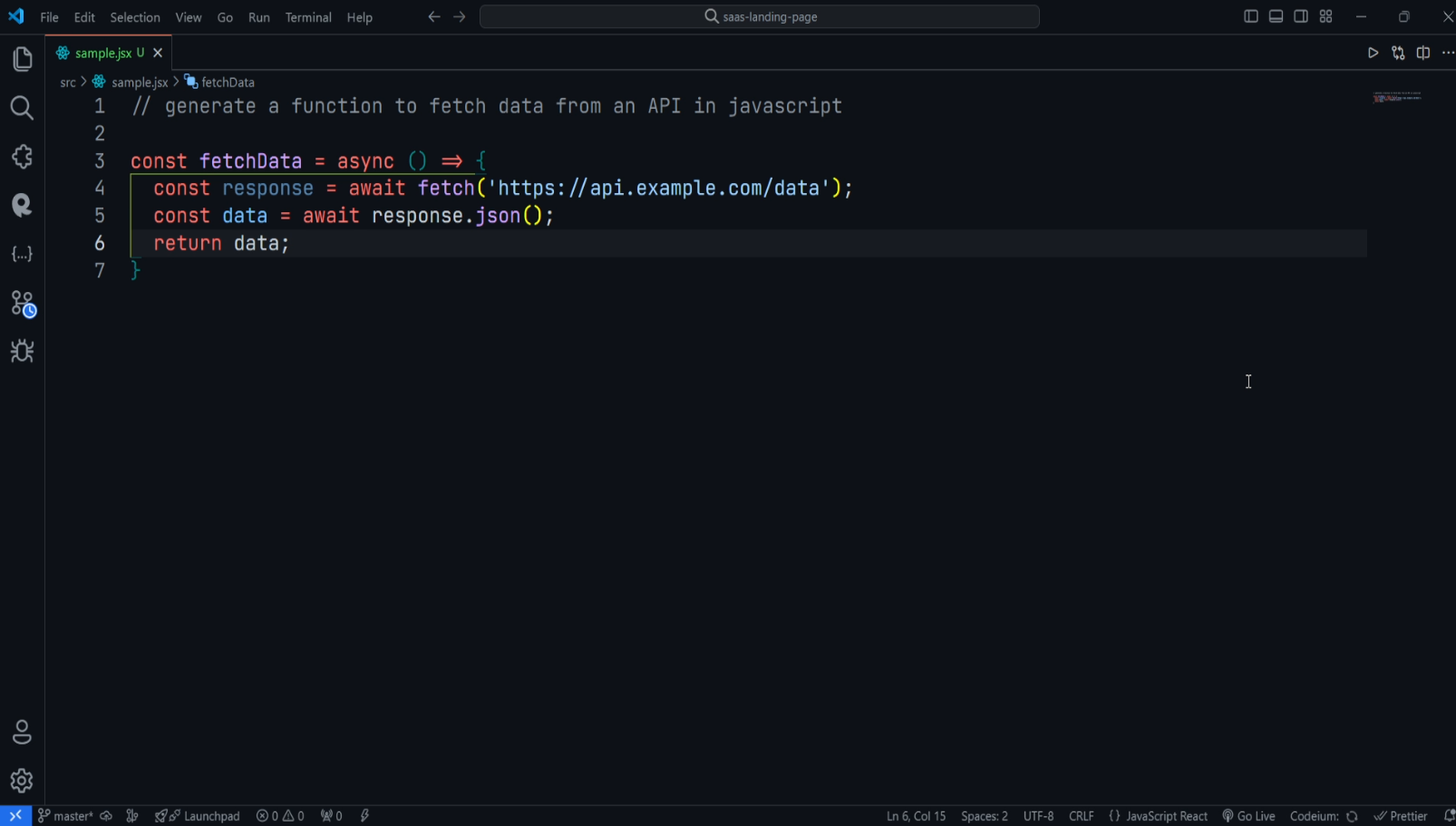Open the Terminal menu
Screen dimensions: 1456x826
click(x=308, y=17)
